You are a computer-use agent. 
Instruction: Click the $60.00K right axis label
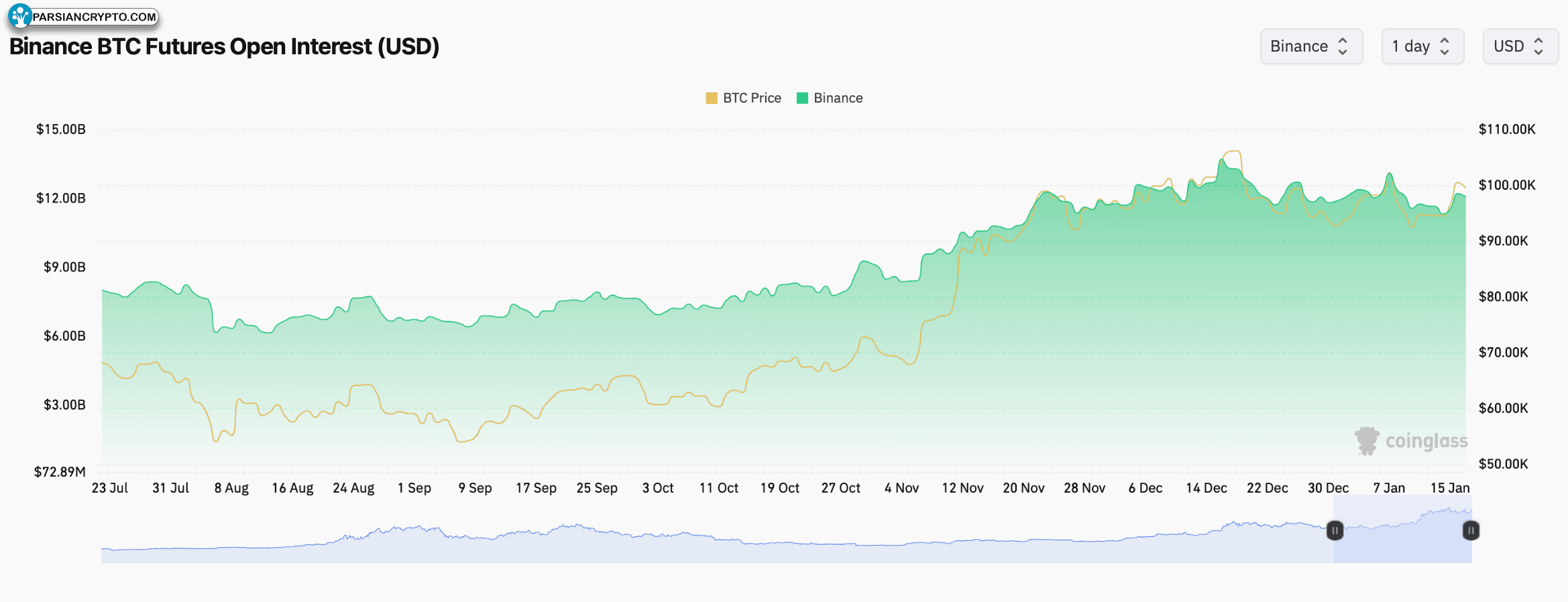[1504, 408]
